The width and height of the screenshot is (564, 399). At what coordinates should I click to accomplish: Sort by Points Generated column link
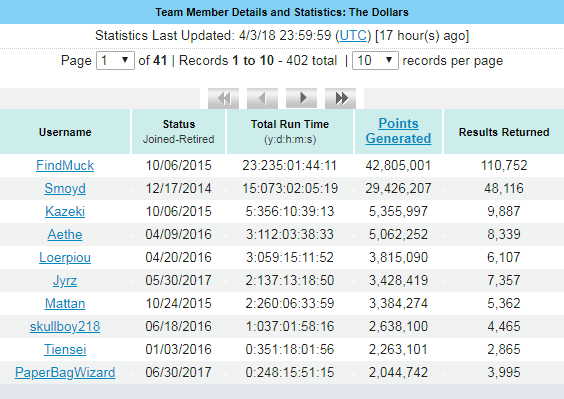pos(399,131)
